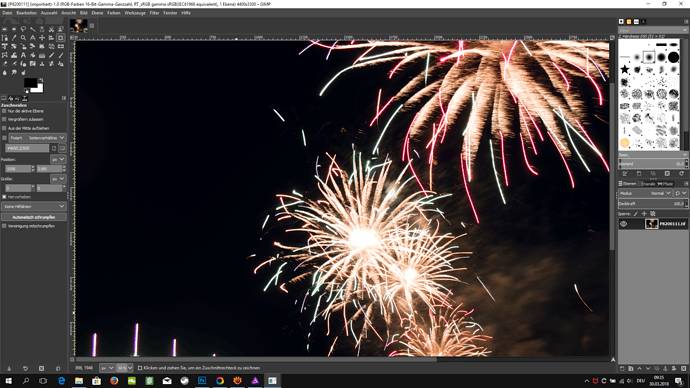This screenshot has height=388, width=690.
Task: Open the Position unit px dropdown
Action: (58, 159)
